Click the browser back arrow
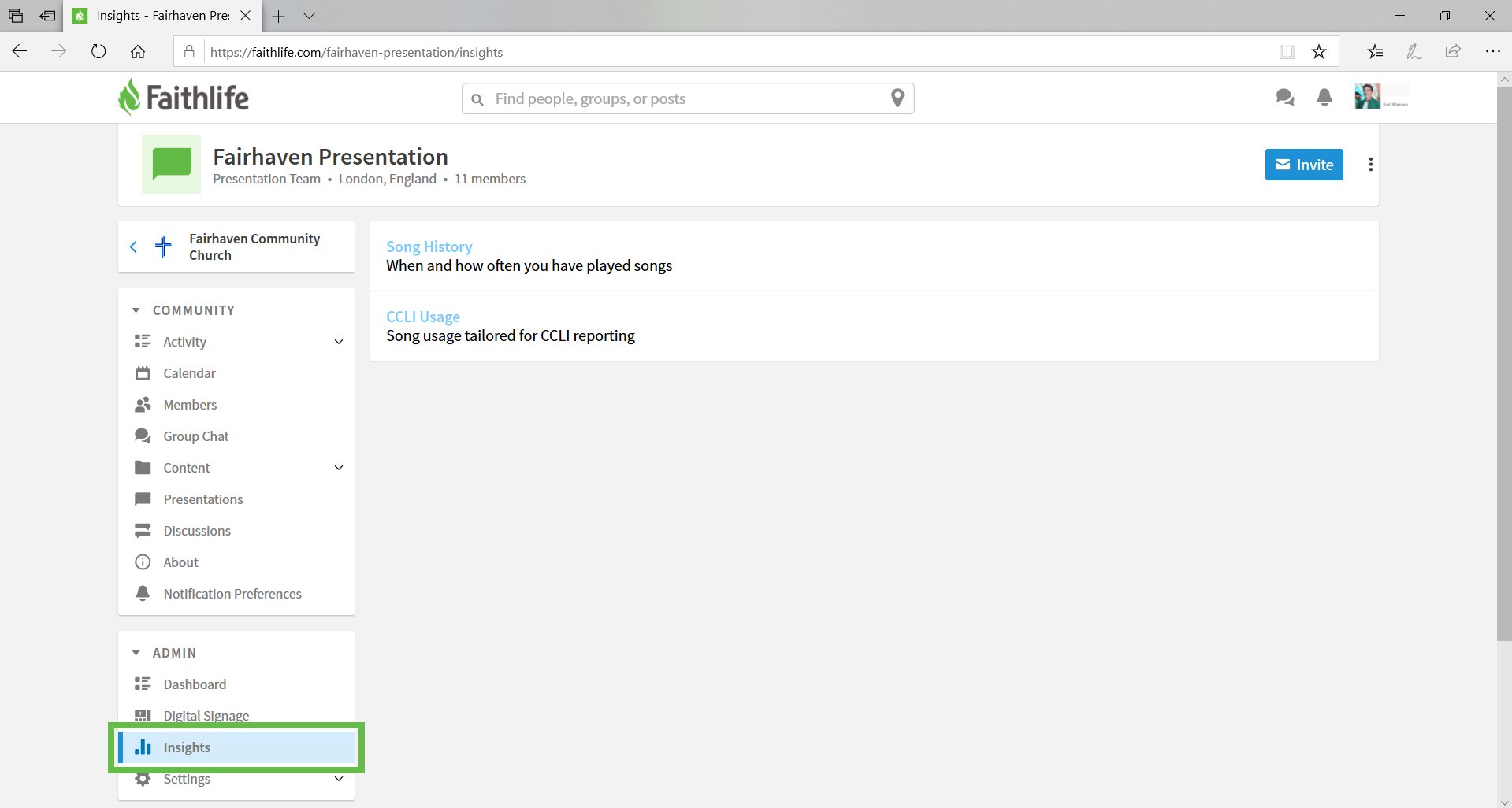This screenshot has width=1512, height=808. [20, 51]
